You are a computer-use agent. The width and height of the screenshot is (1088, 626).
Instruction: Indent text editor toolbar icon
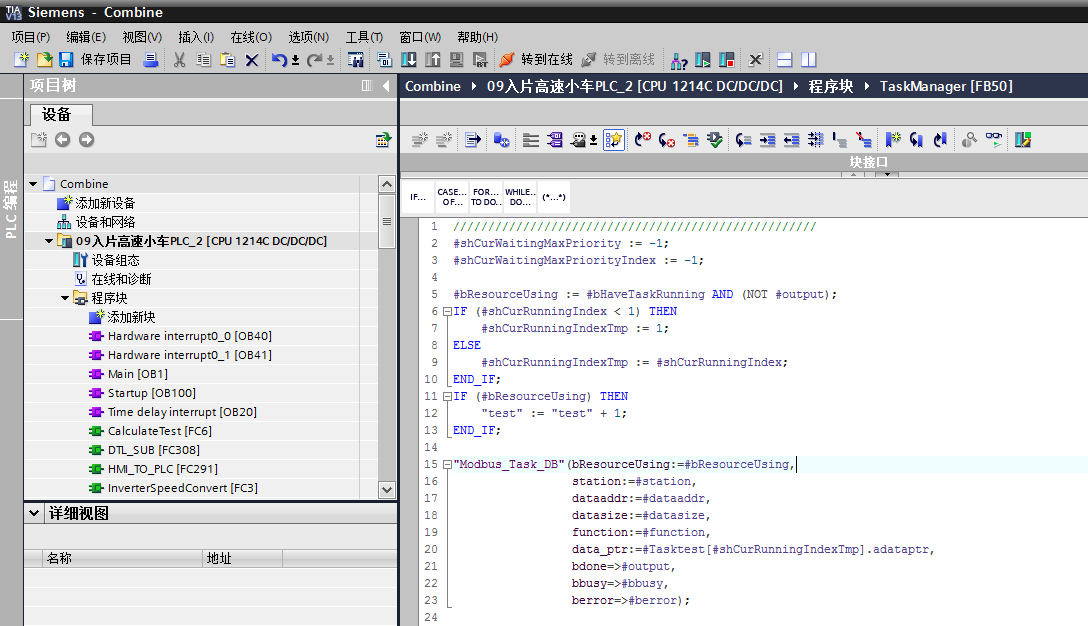767,139
